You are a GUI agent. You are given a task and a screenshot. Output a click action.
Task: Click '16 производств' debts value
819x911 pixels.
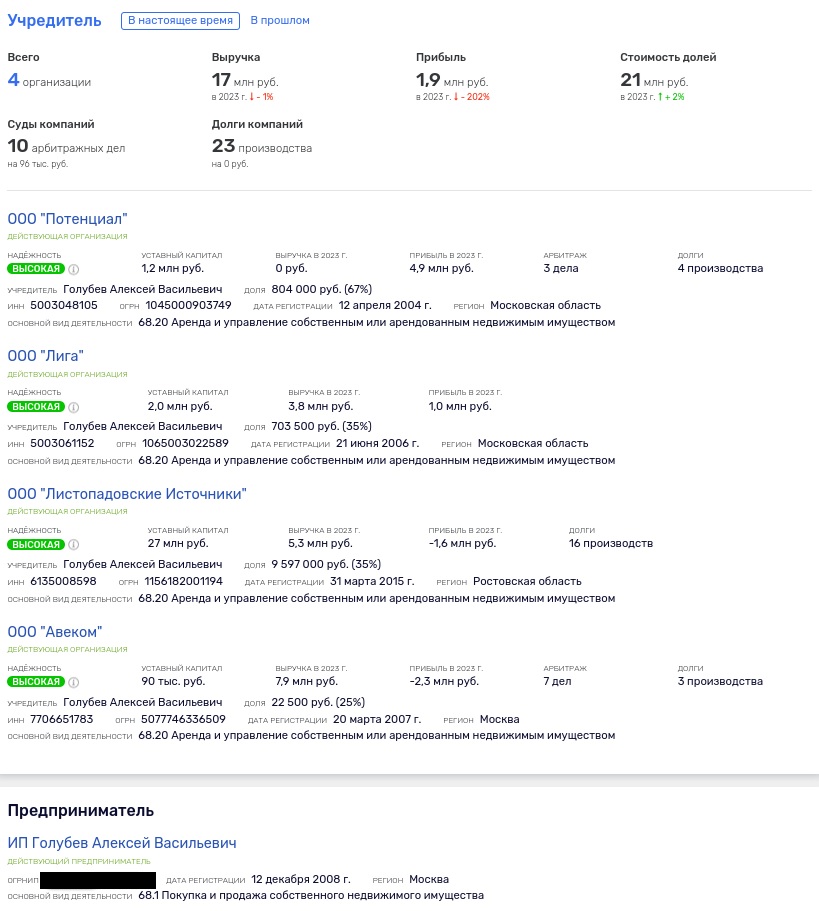pyautogui.click(x=610, y=544)
